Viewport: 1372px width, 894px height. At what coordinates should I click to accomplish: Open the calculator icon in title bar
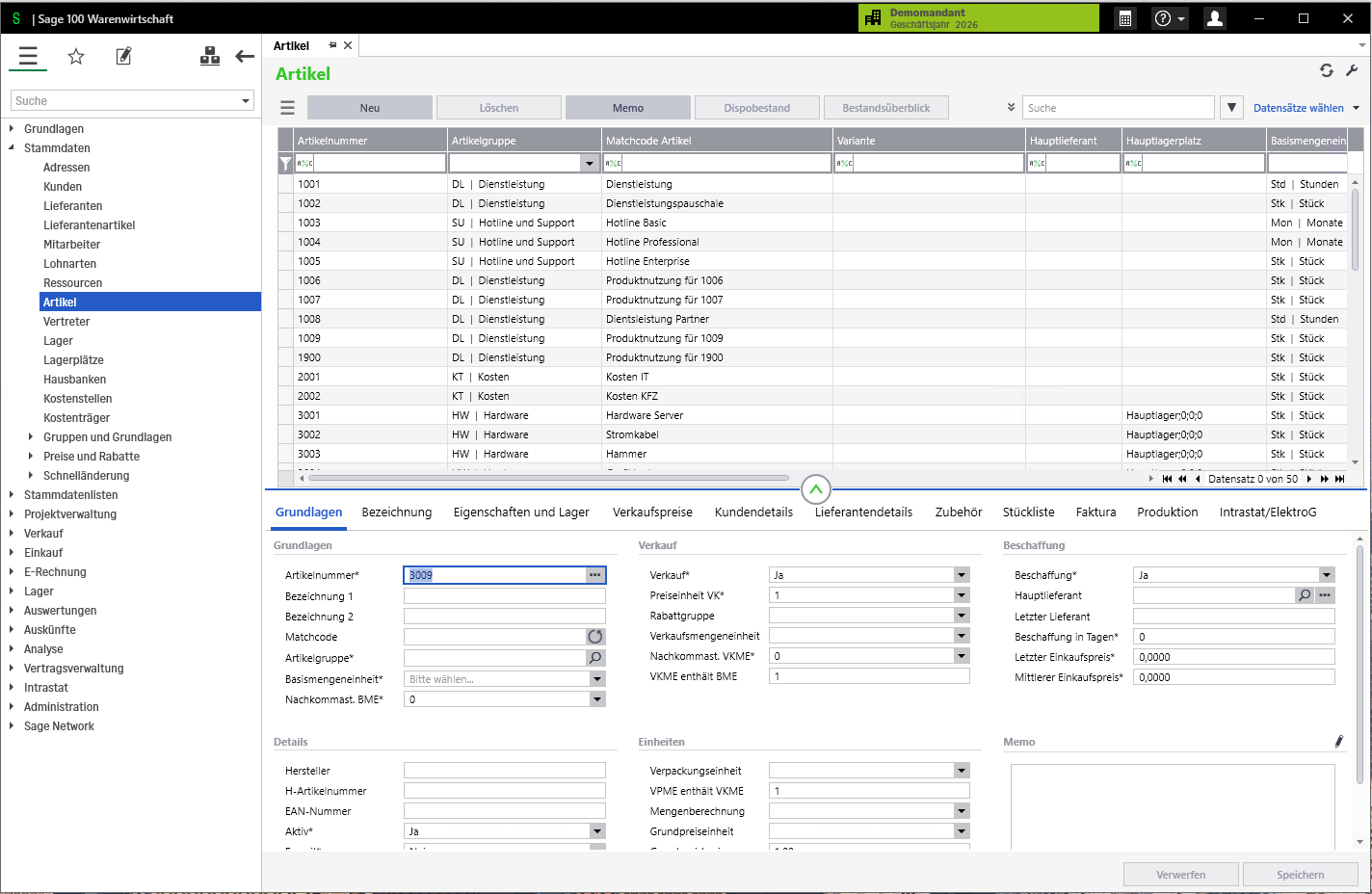click(x=1124, y=18)
